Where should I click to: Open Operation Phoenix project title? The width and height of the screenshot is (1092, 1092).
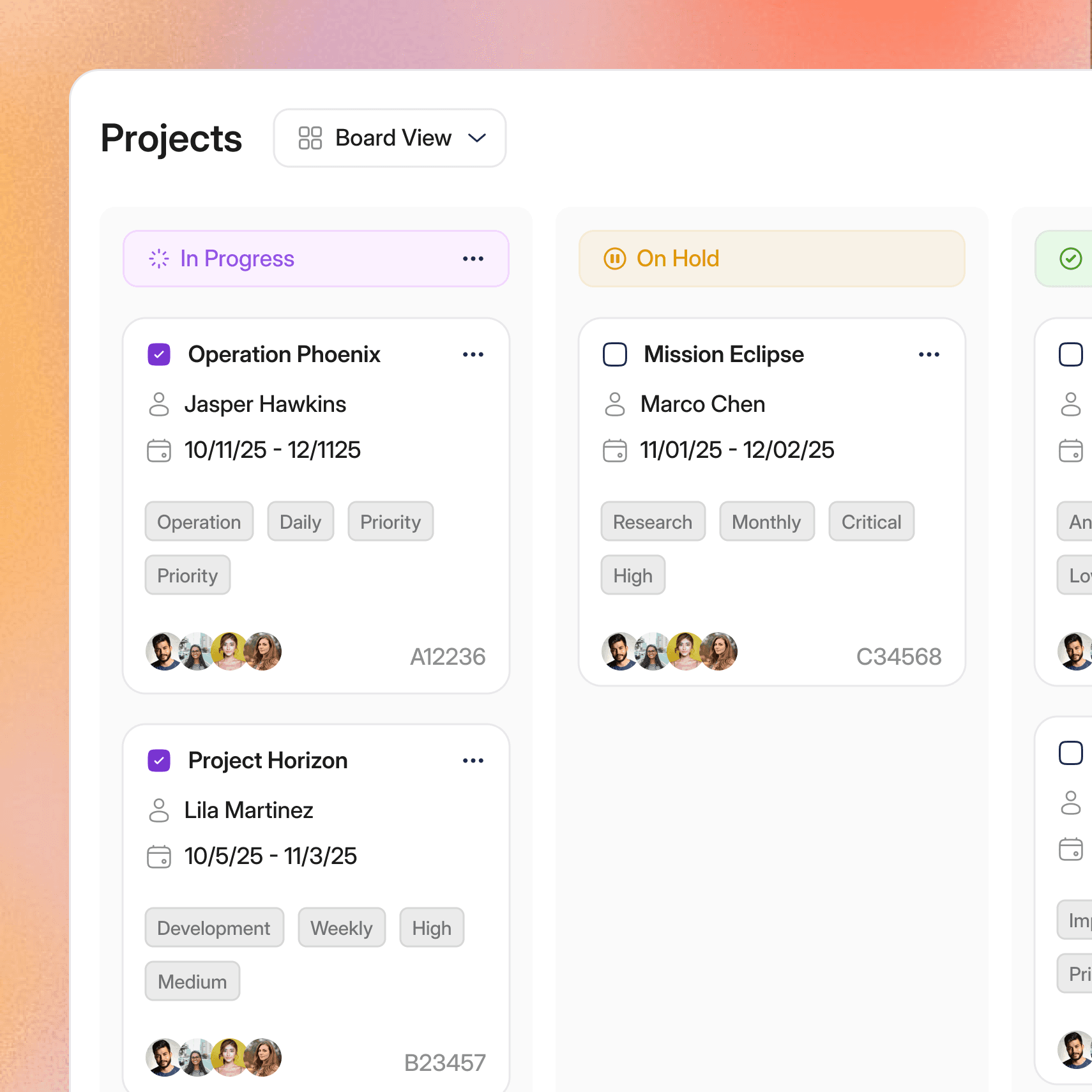pos(285,354)
